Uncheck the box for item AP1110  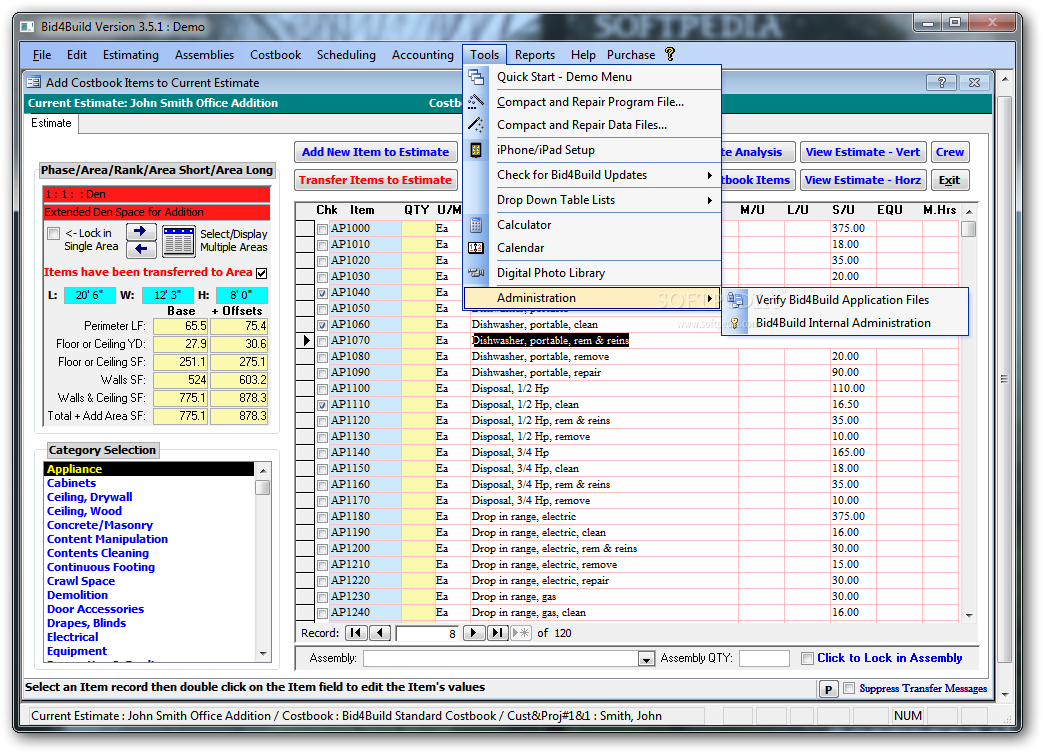[323, 405]
